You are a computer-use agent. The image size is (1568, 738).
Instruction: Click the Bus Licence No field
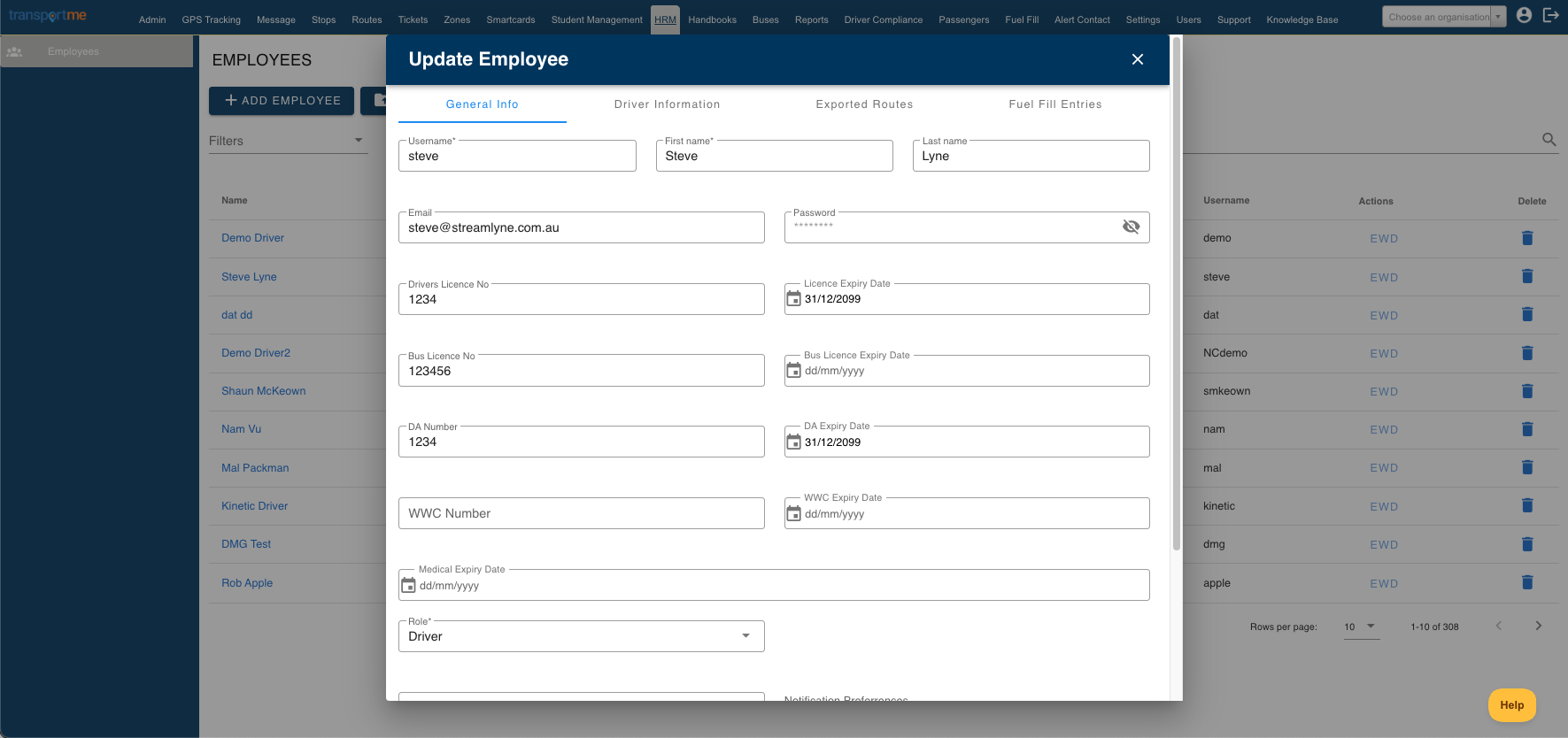582,371
